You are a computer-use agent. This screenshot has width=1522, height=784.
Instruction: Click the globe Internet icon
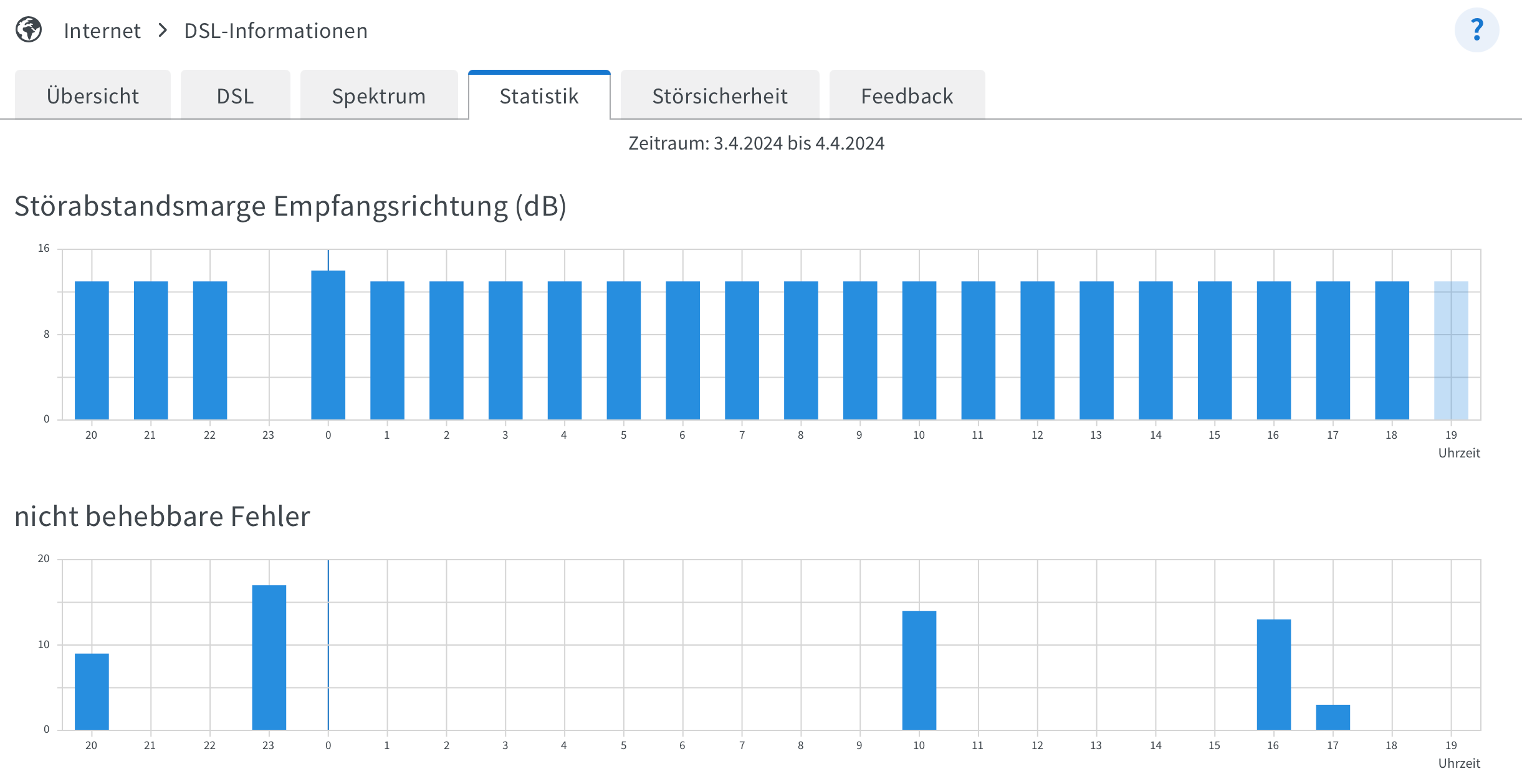(29, 30)
